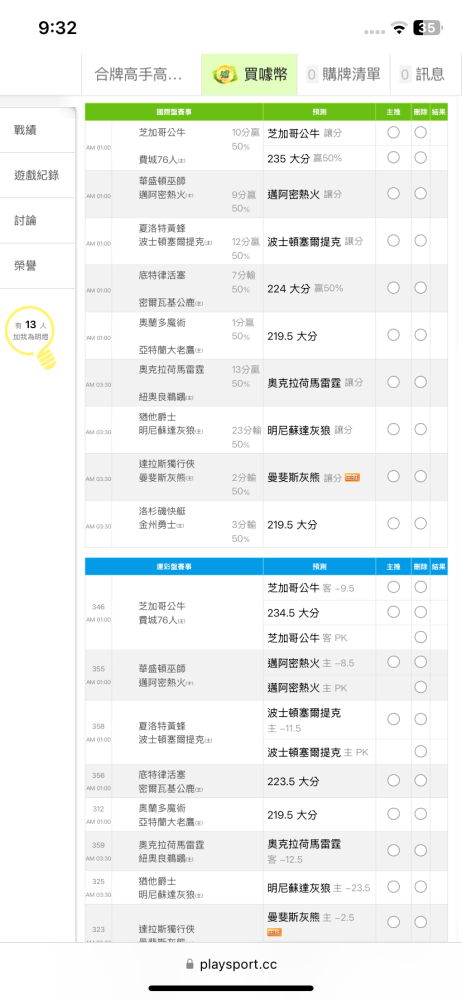Open 戰績 in the sidebar
The image size is (462, 1000).
click(38, 130)
